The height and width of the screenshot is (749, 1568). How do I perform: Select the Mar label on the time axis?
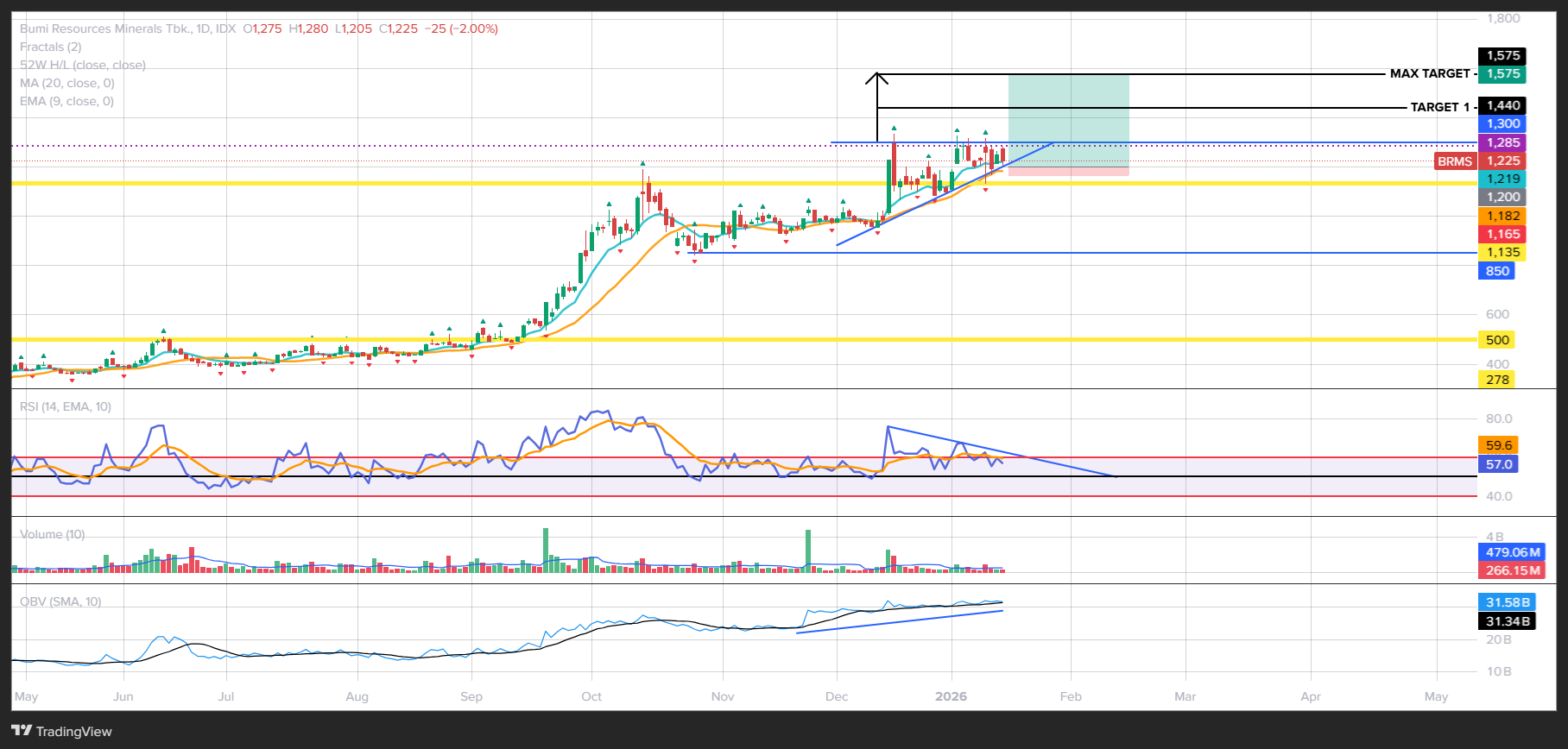click(x=1185, y=696)
